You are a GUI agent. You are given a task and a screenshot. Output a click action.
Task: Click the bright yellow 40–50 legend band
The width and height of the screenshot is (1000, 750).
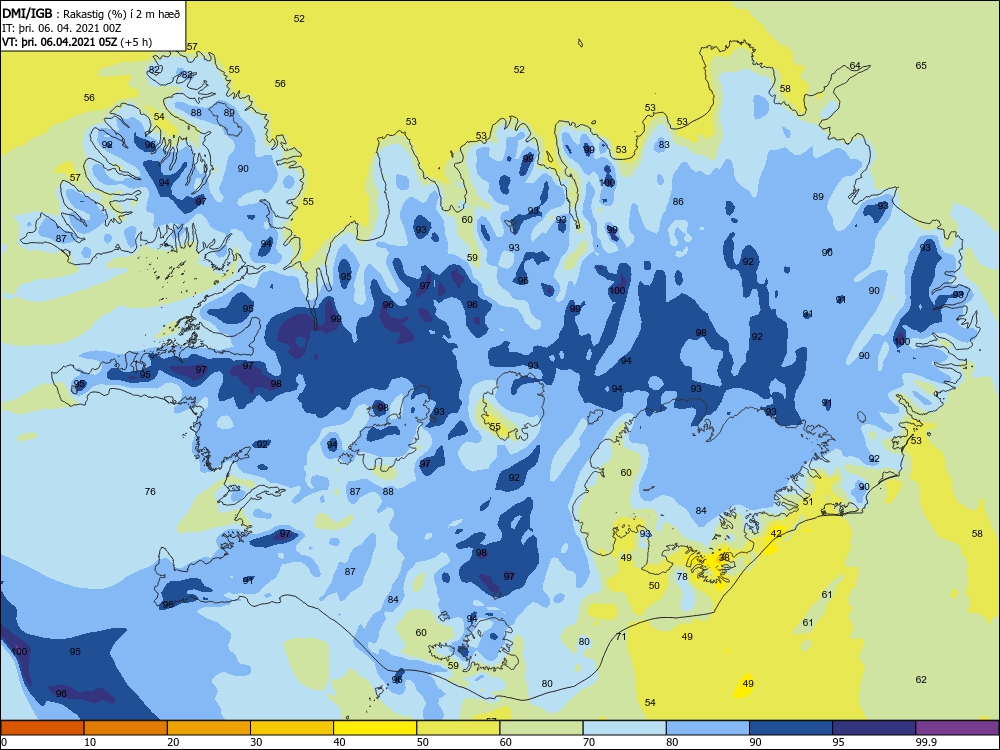tap(375, 728)
